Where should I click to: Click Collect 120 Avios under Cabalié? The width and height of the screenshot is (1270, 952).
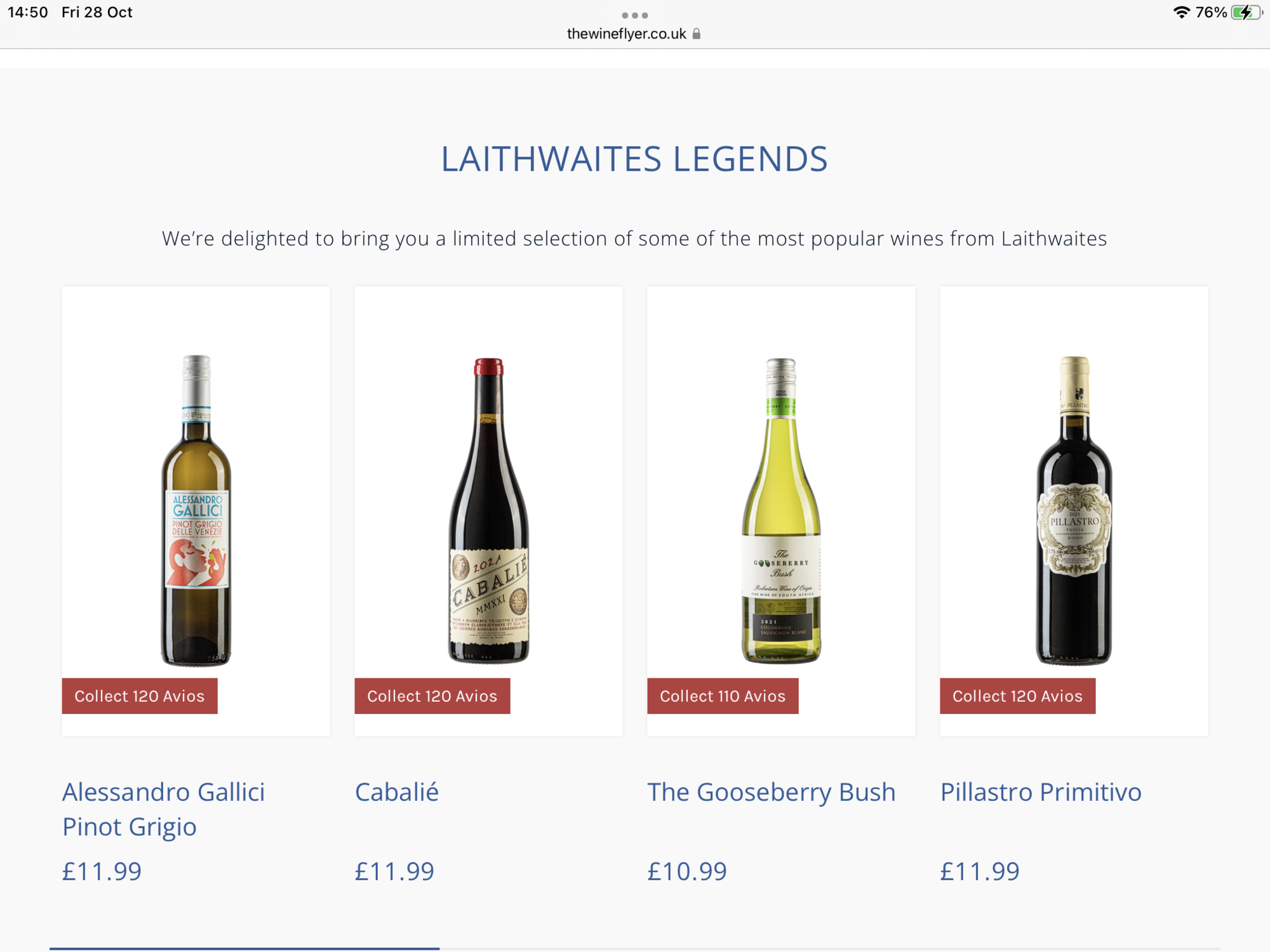432,696
